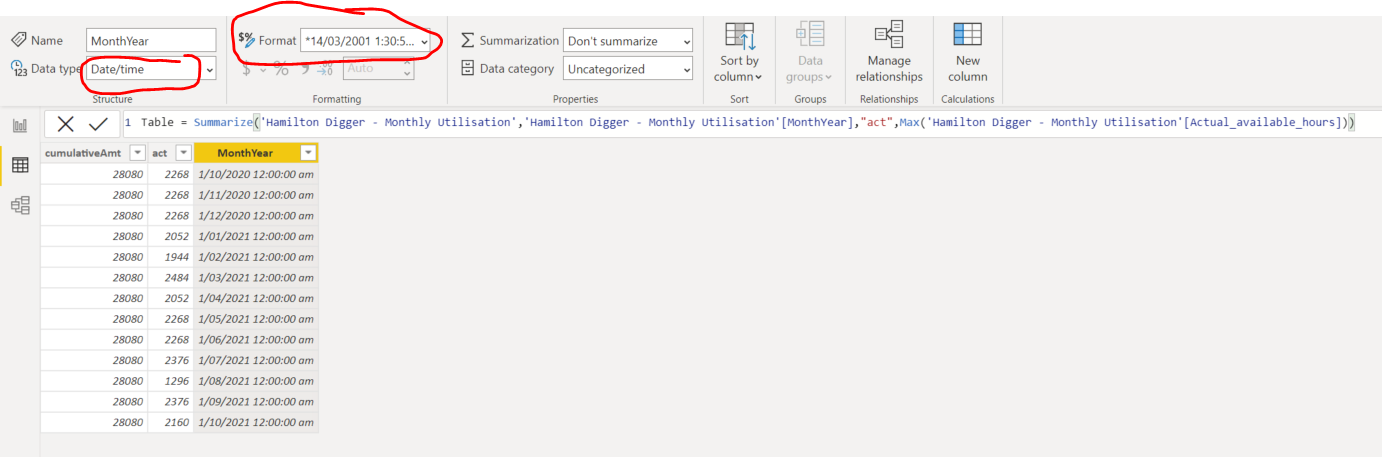The image size is (1382, 457).
Task: Click cell 1/02/2021 12:00:00 am
Action: (x=256, y=257)
